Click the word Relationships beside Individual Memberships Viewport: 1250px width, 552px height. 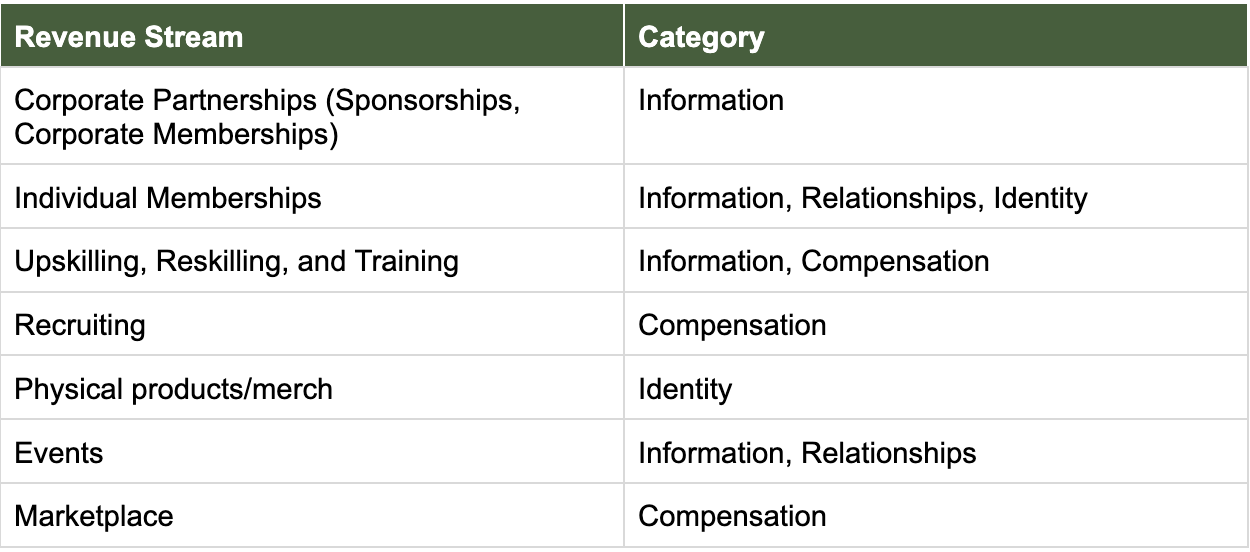[x=888, y=198]
